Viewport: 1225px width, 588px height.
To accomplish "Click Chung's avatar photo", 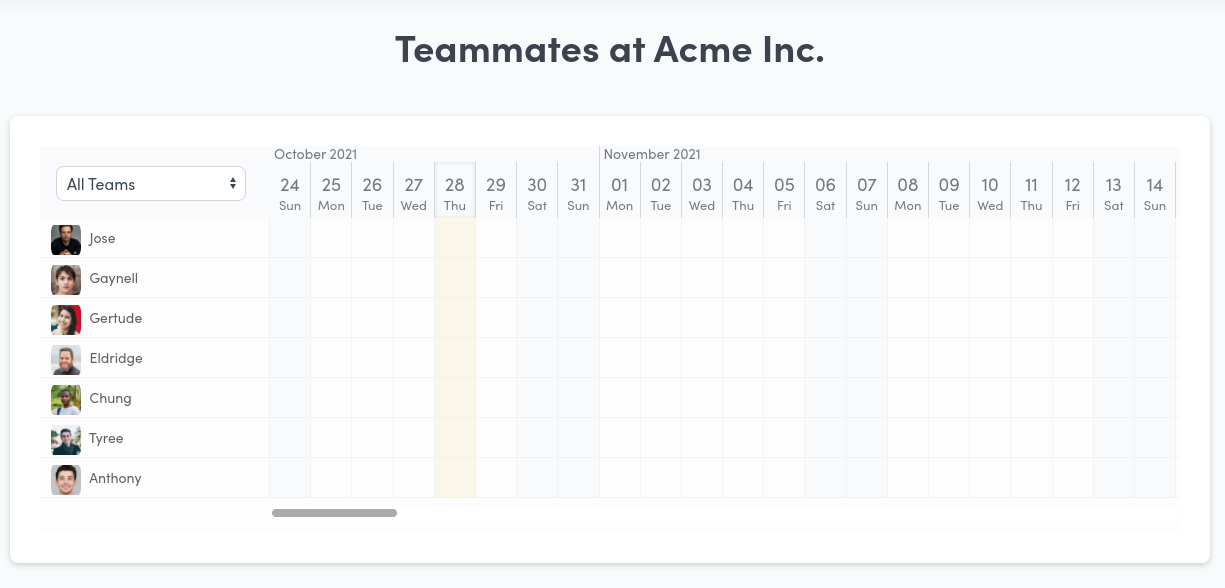I will coord(66,400).
